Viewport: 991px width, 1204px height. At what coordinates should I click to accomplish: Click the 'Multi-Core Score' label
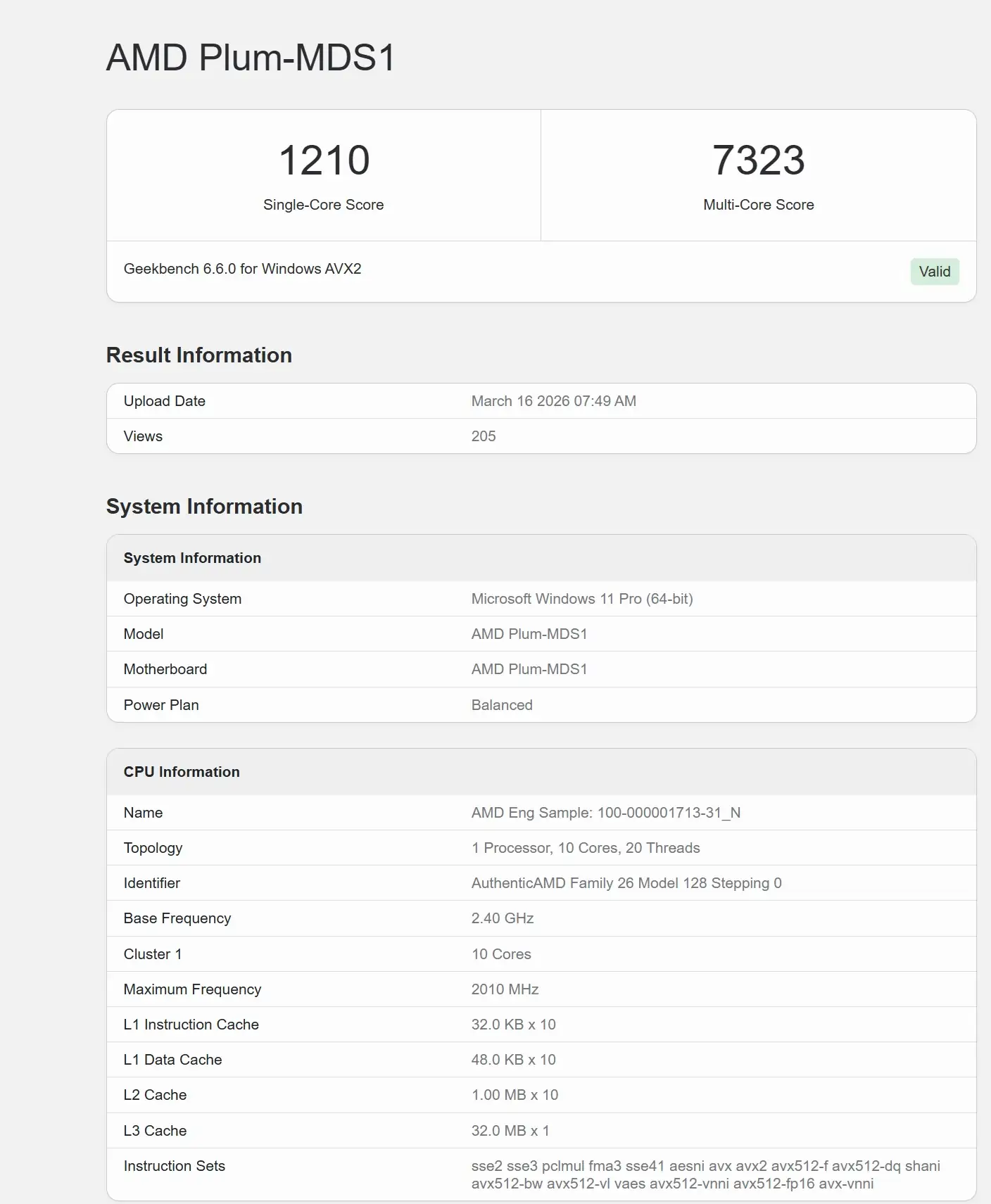click(759, 205)
